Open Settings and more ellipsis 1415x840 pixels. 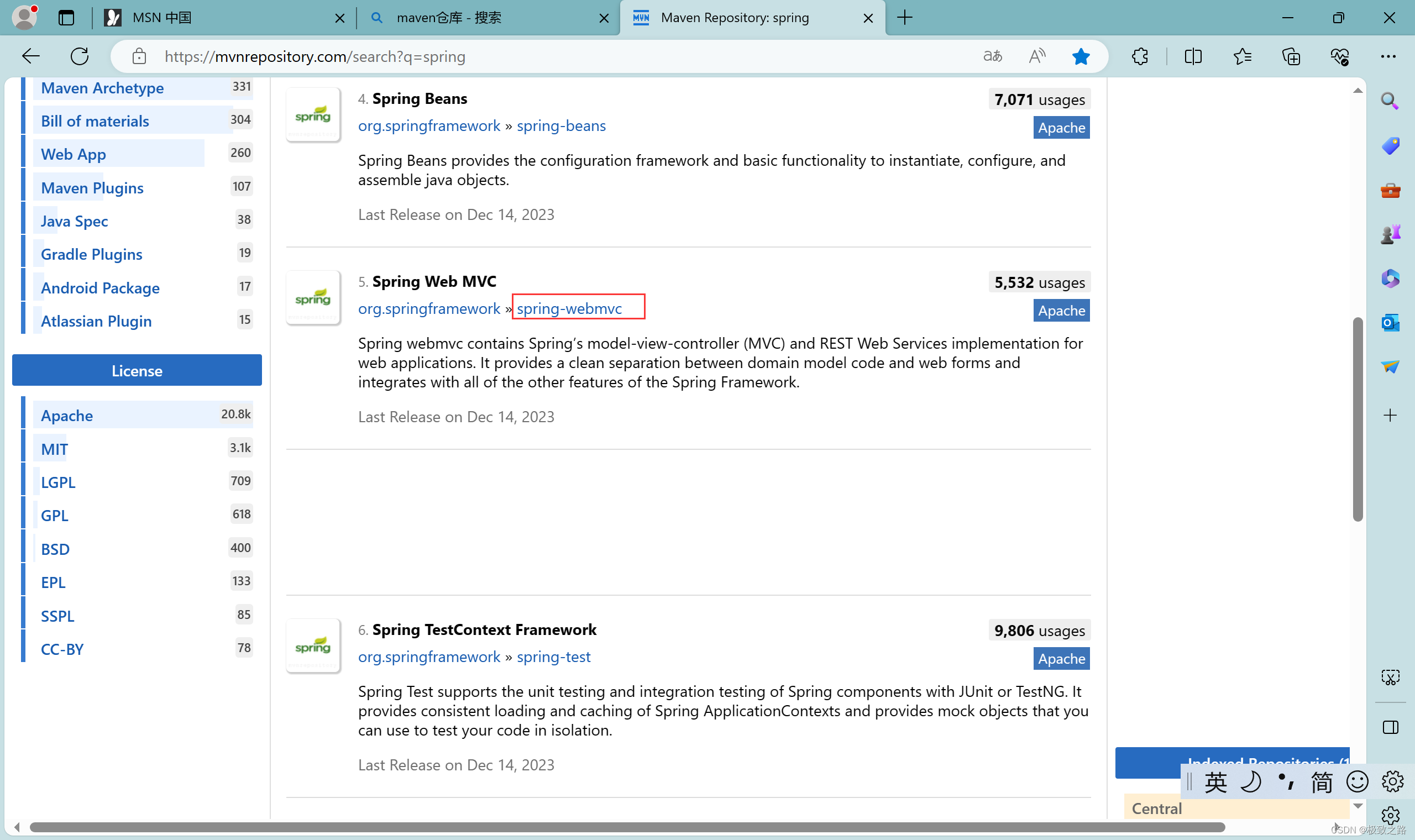(x=1388, y=56)
